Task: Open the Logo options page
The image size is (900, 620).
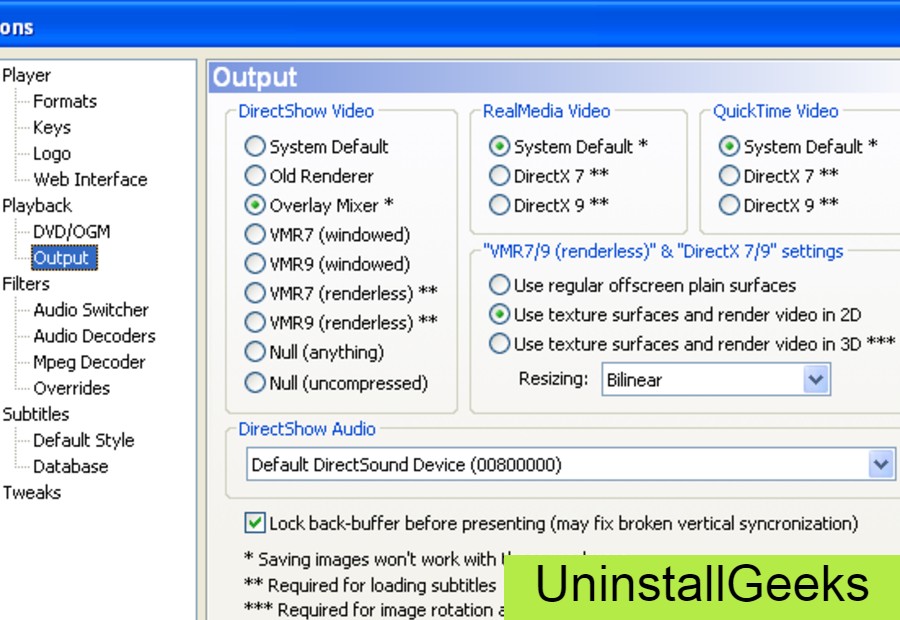Action: pos(52,153)
